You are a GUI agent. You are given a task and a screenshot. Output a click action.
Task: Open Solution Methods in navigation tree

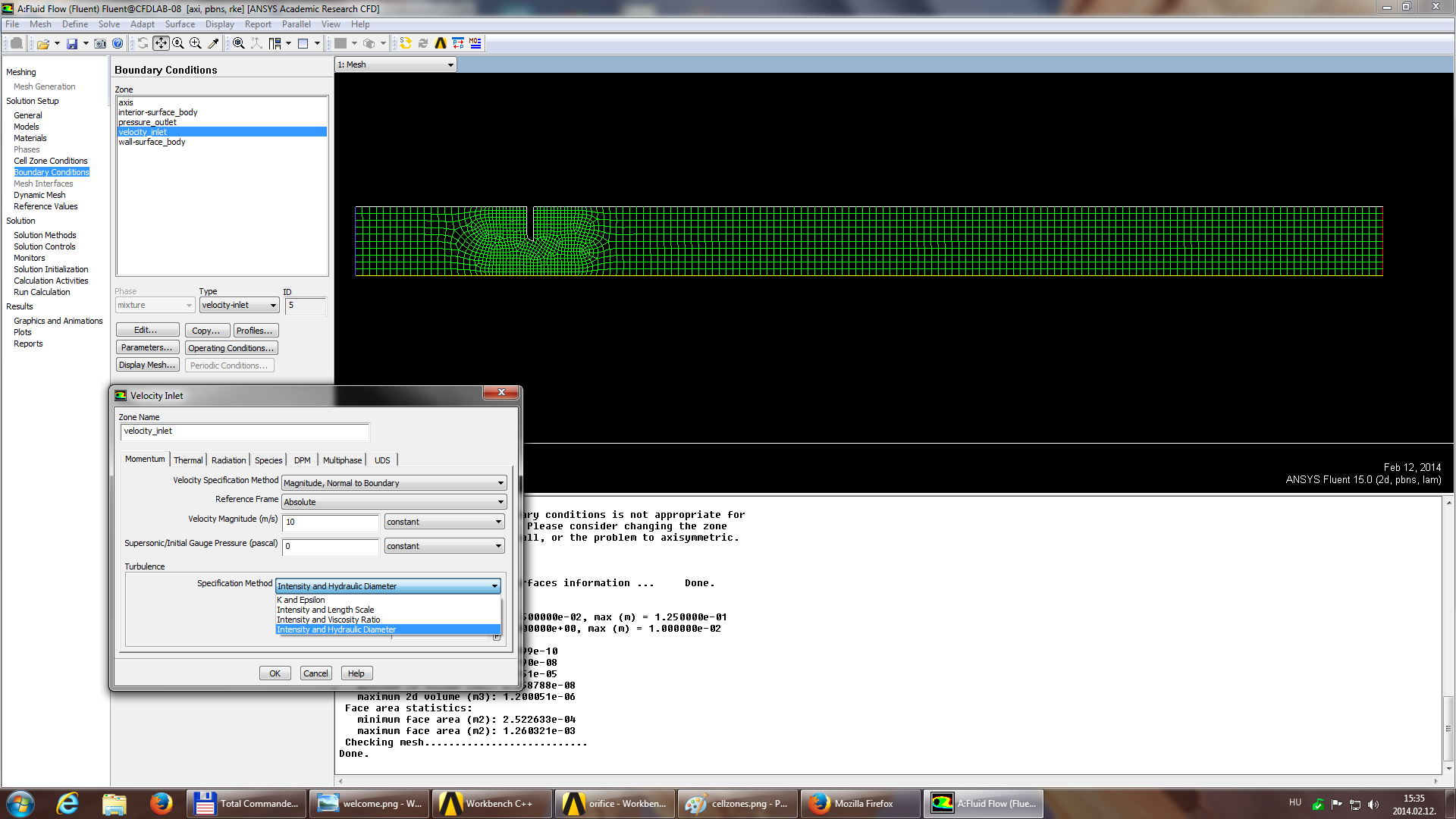pyautogui.click(x=45, y=235)
